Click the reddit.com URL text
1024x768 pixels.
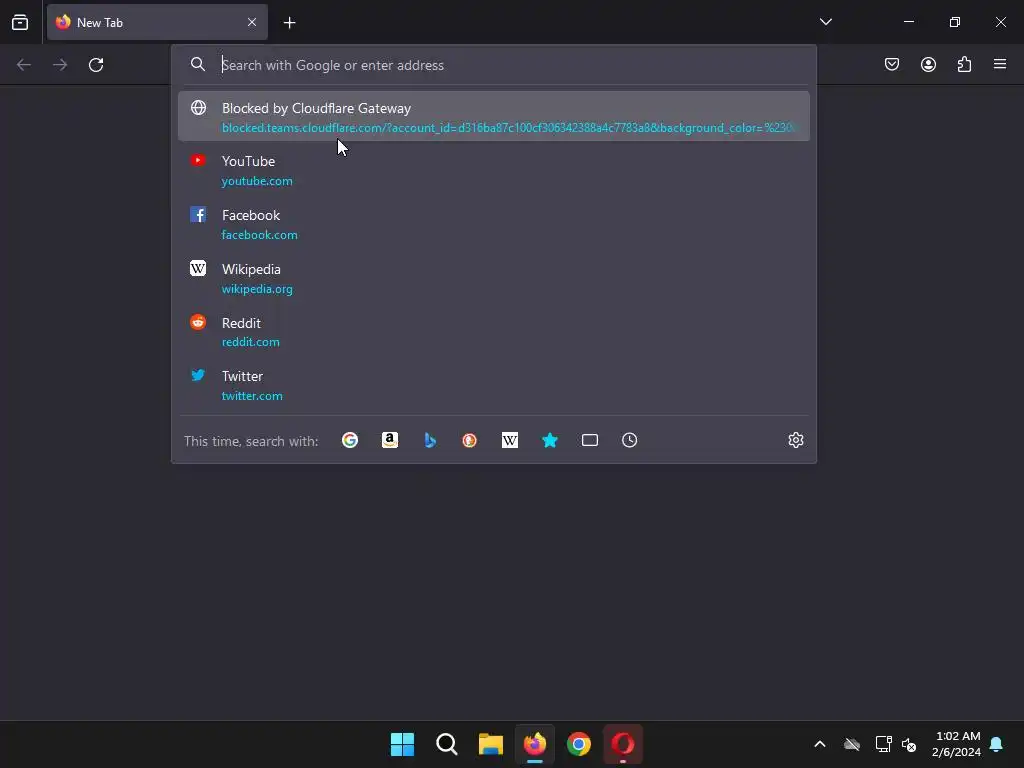click(250, 342)
